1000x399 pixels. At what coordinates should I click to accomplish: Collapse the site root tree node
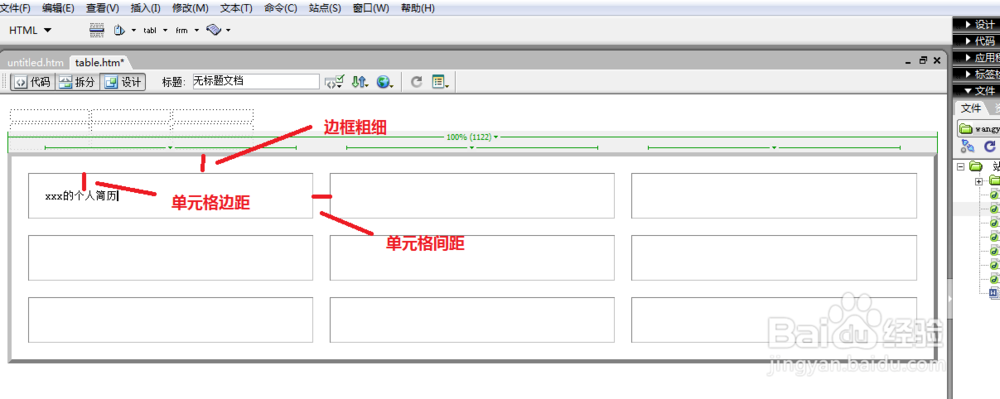click(961, 166)
